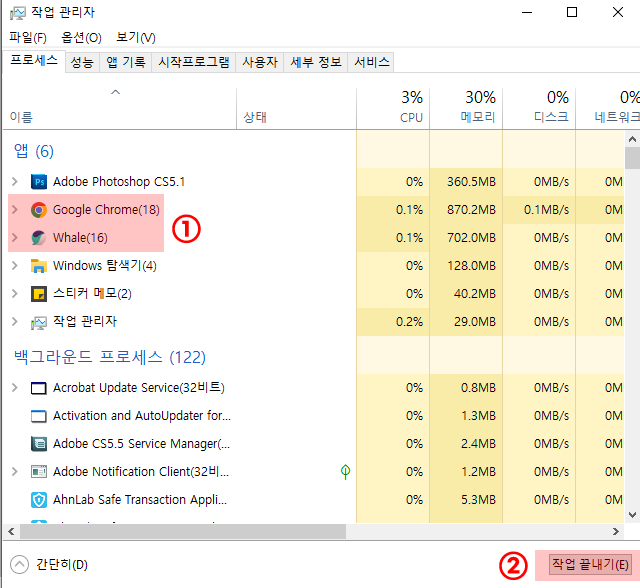The height and width of the screenshot is (588, 640).
Task: Expand the Whale process group
Action: (x=14, y=238)
